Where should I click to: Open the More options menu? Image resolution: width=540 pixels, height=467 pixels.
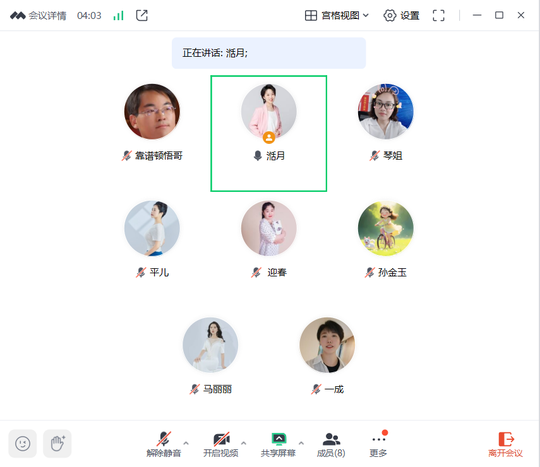(378, 444)
